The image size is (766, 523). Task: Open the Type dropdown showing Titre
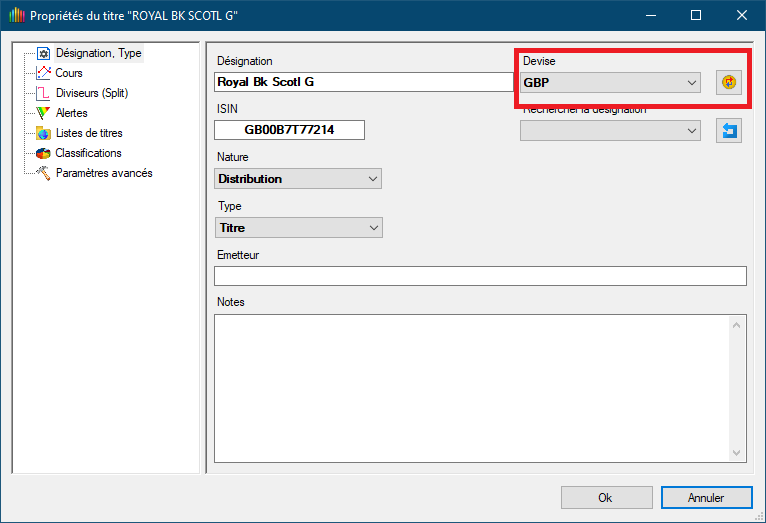click(x=298, y=228)
